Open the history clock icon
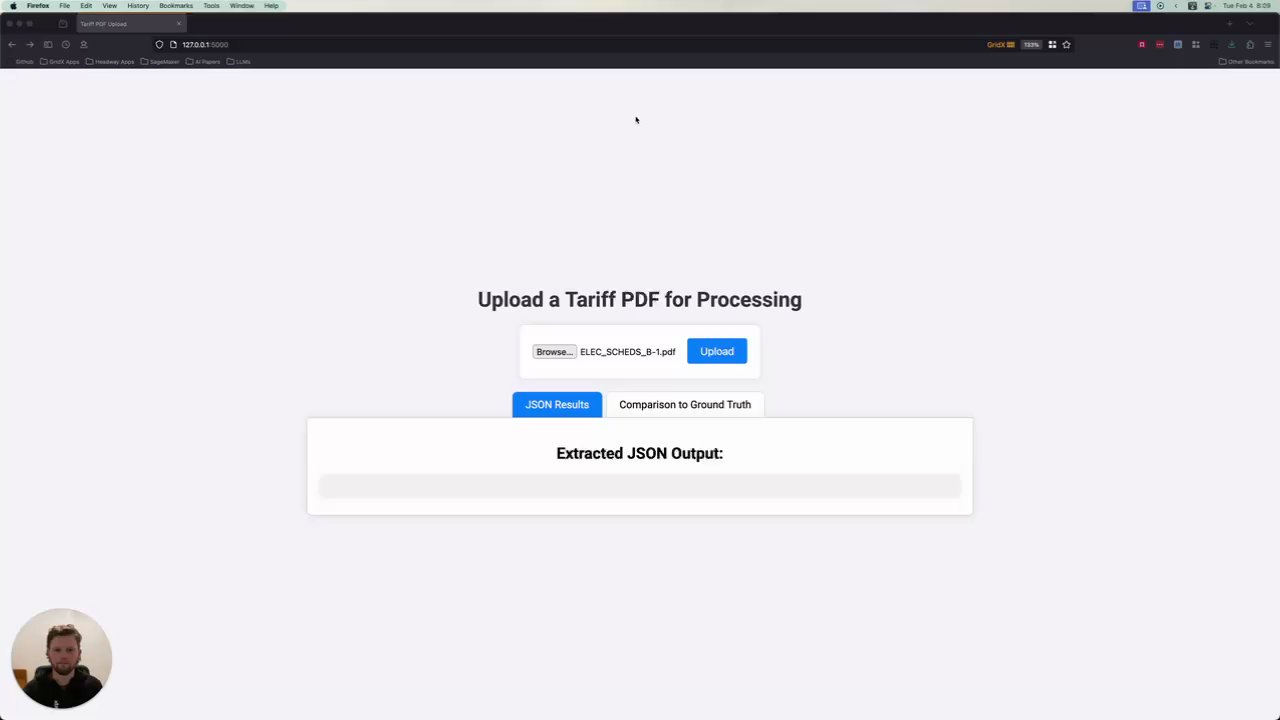Screen dimensions: 1280x720 pyautogui.click(x=66, y=44)
